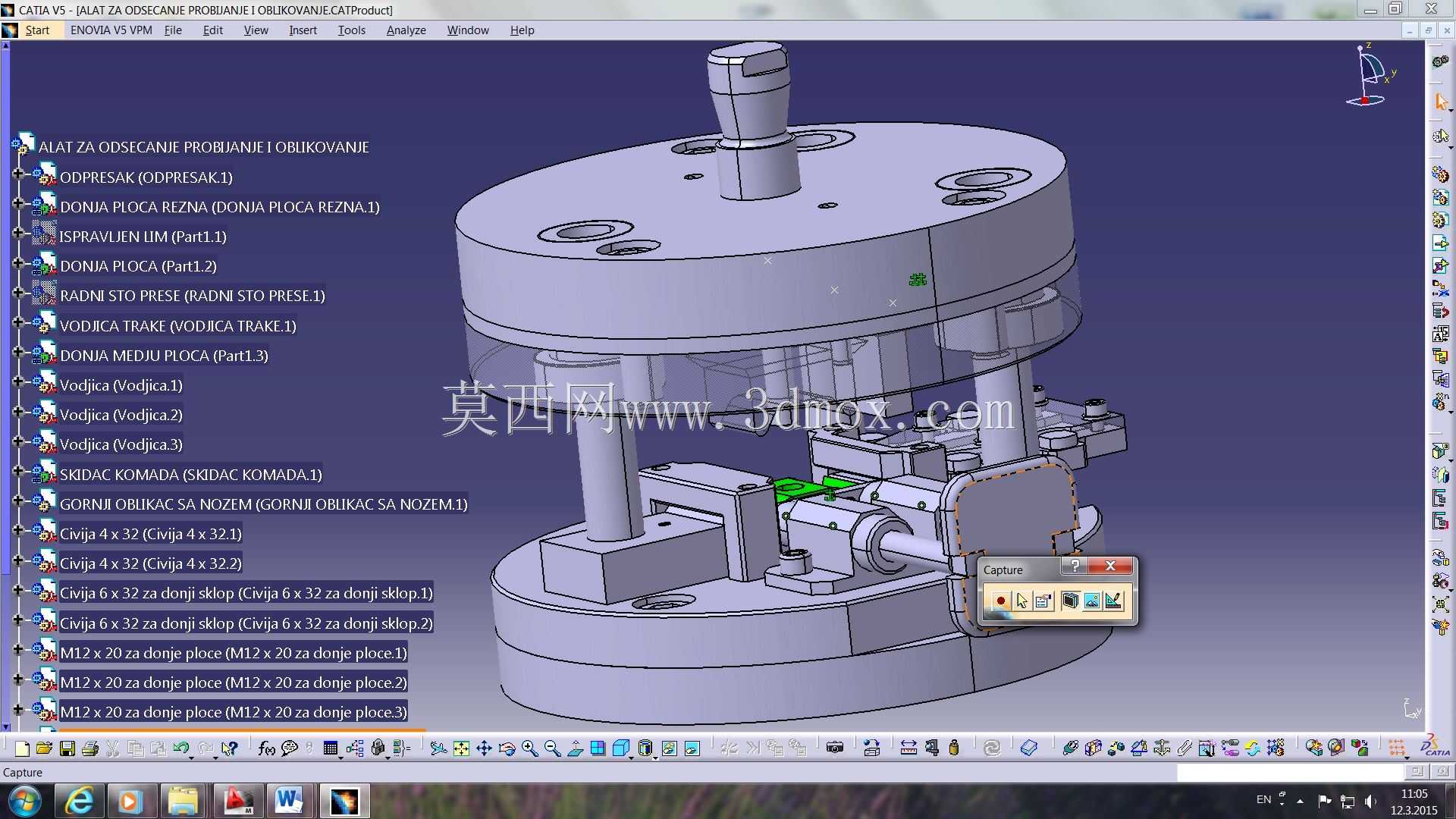This screenshot has width=1456, height=819.
Task: Expand M12 x 20 za donje ploce.3 node
Action: point(17,709)
